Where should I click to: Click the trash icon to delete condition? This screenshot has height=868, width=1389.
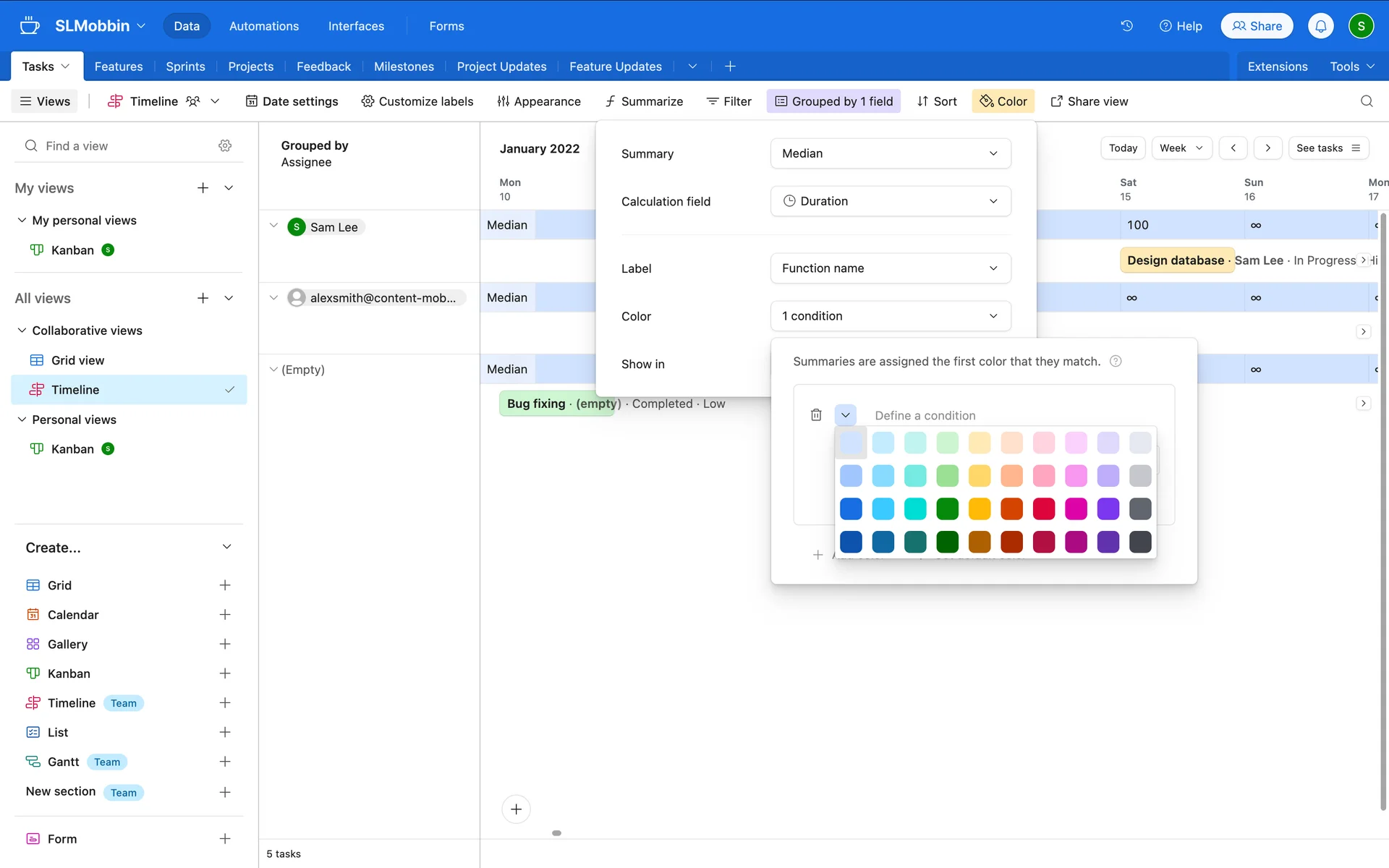[816, 415]
